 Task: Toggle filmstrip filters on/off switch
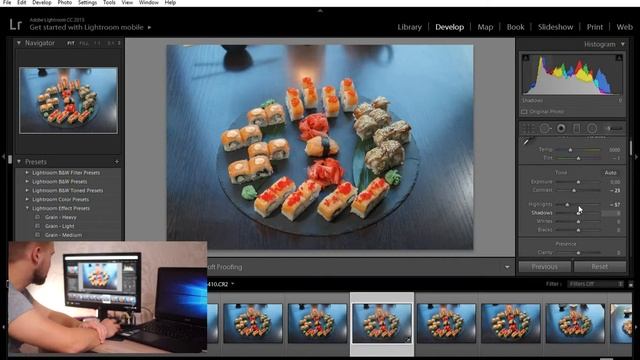click(631, 284)
